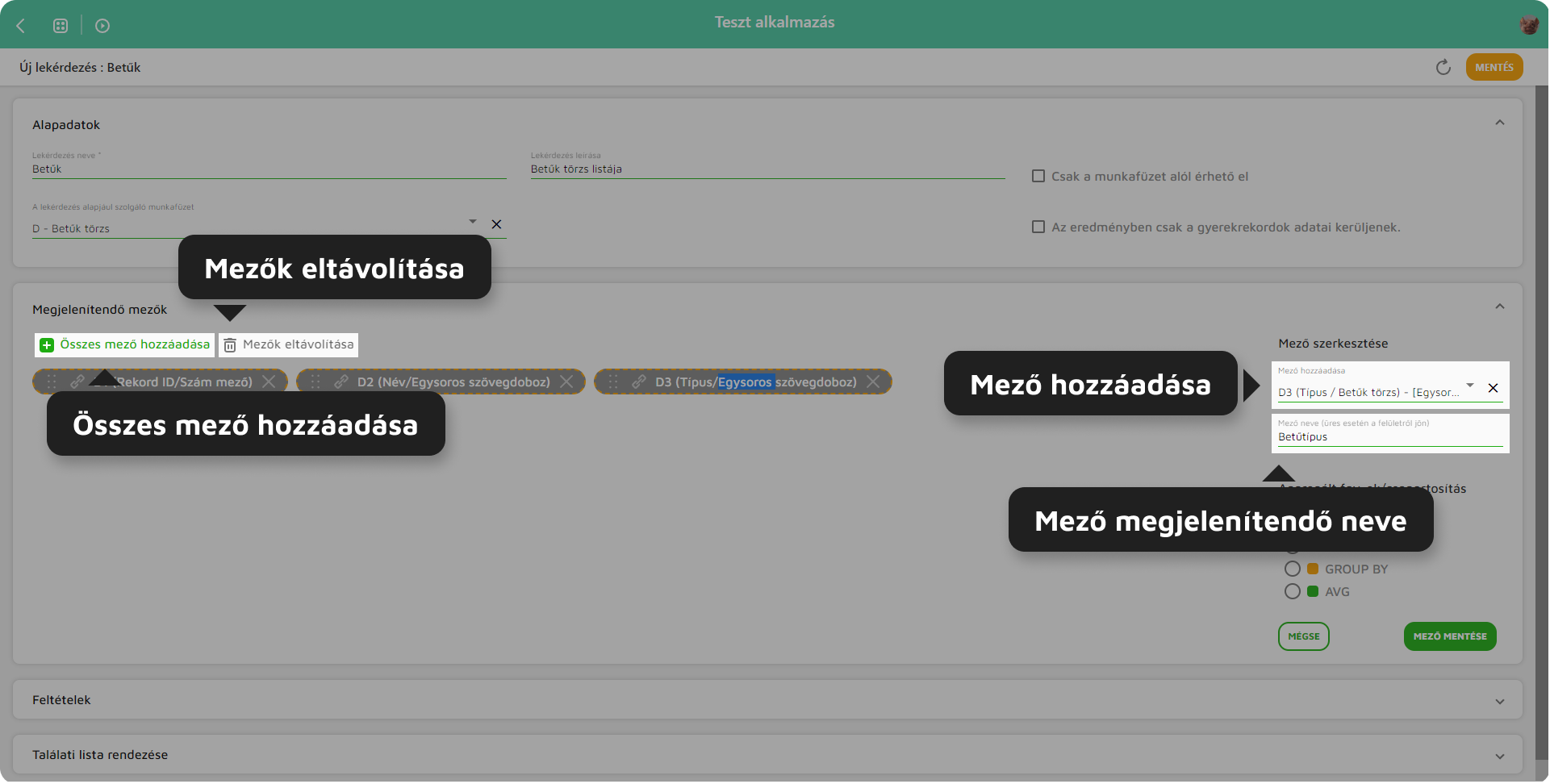Click Összes mező hozzáadása button
This screenshot has width=1550, height=784.
pyautogui.click(x=125, y=344)
